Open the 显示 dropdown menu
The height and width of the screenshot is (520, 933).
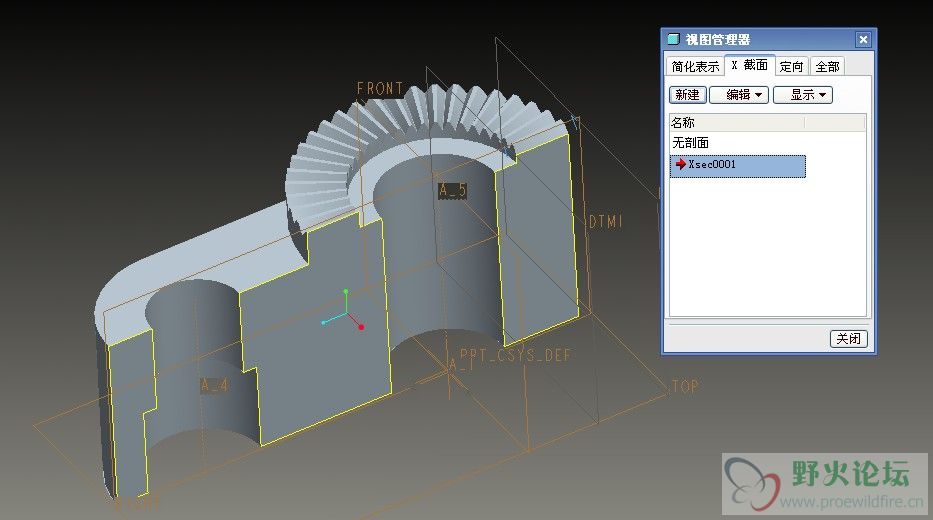coord(803,95)
